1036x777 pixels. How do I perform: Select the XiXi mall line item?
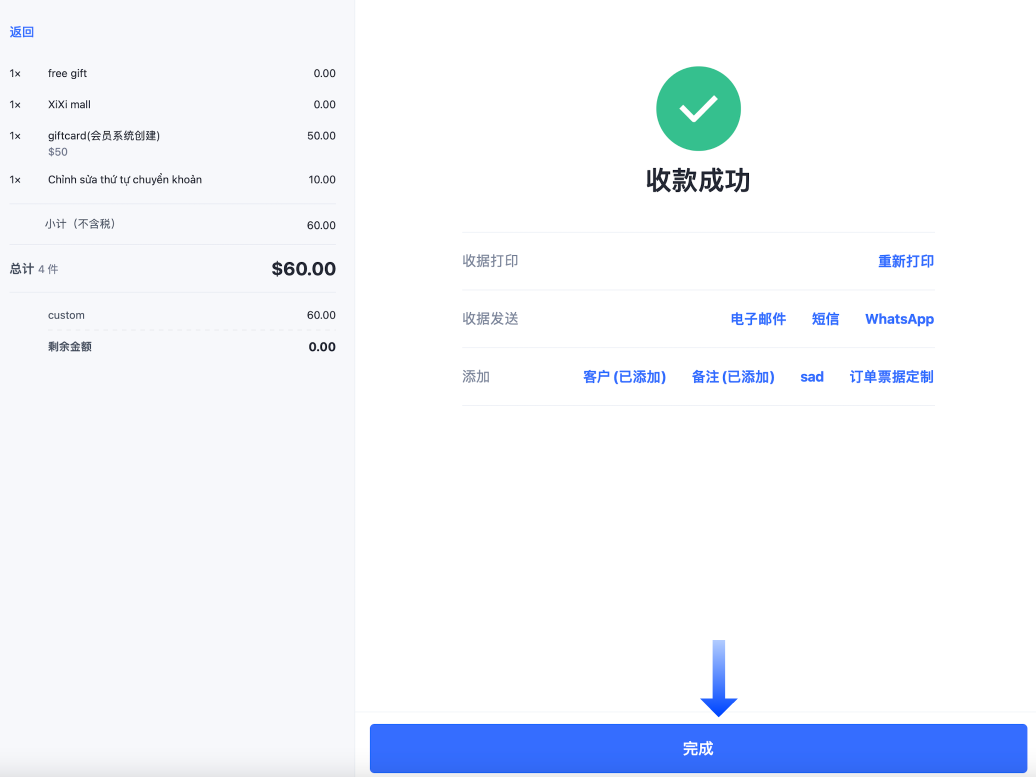(172, 104)
